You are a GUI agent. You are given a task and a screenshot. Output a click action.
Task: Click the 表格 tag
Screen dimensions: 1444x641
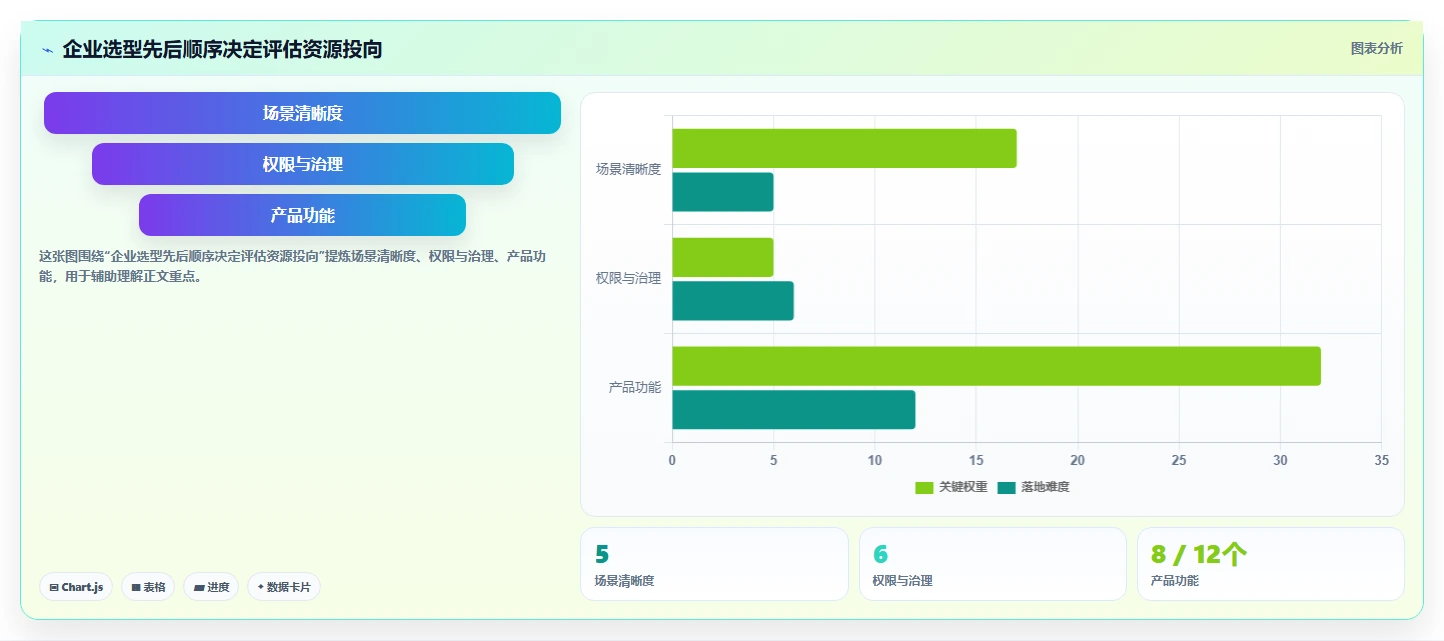(149, 587)
